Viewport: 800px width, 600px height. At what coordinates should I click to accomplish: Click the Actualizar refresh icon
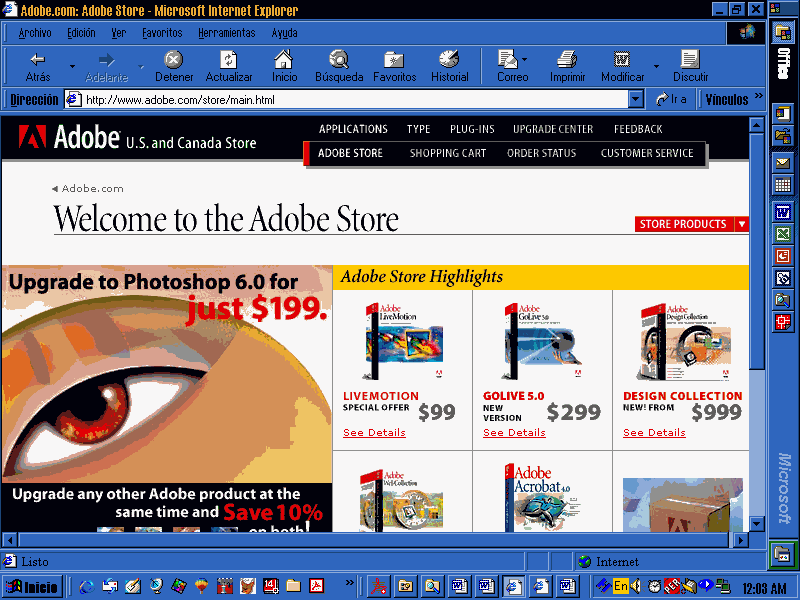(229, 60)
